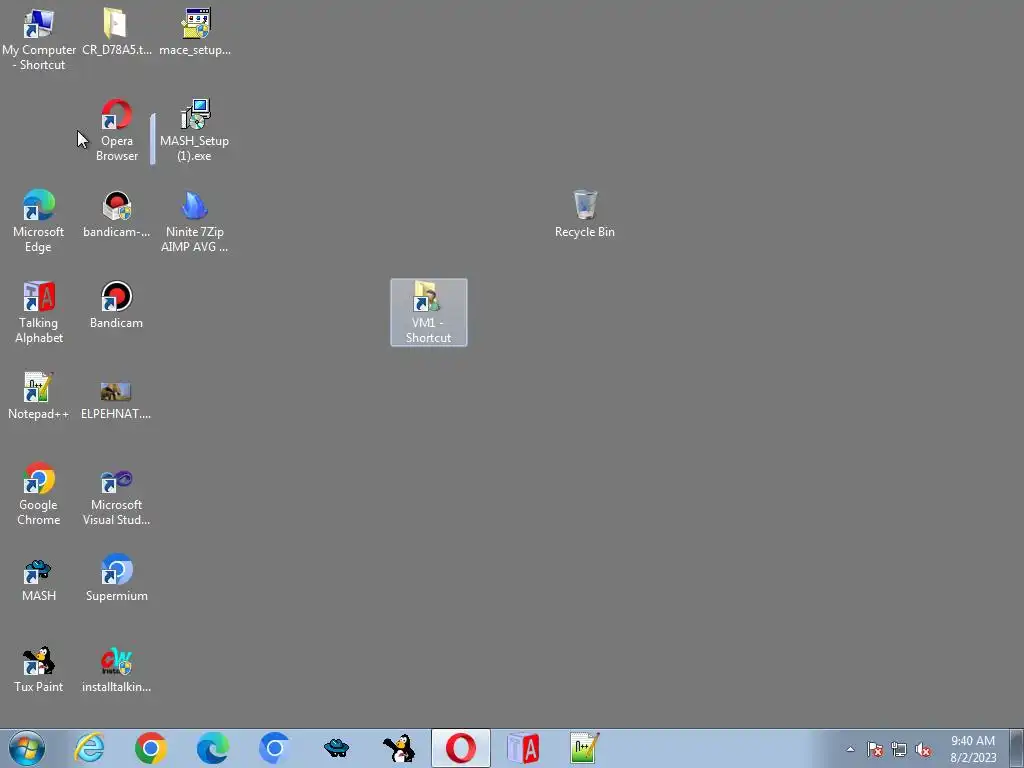Open the network status tray icon
1024x768 pixels.
coord(899,749)
